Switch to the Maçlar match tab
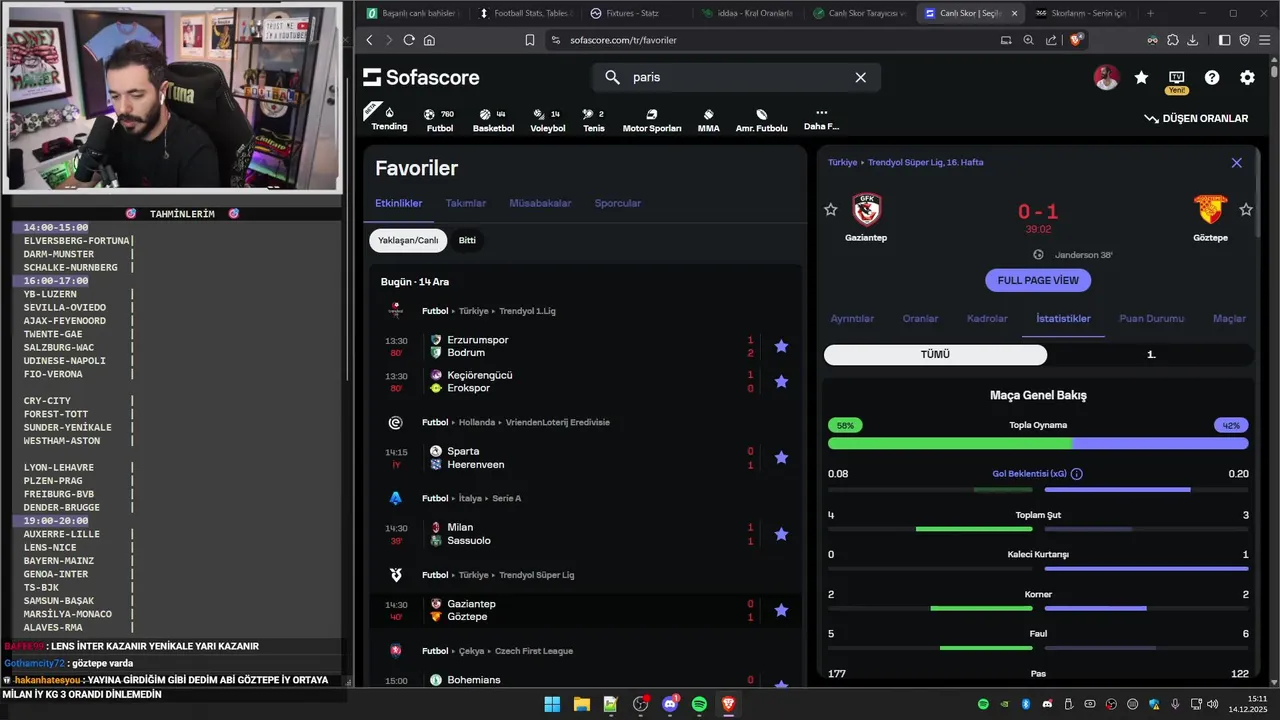Viewport: 1280px width, 720px height. 1229,319
